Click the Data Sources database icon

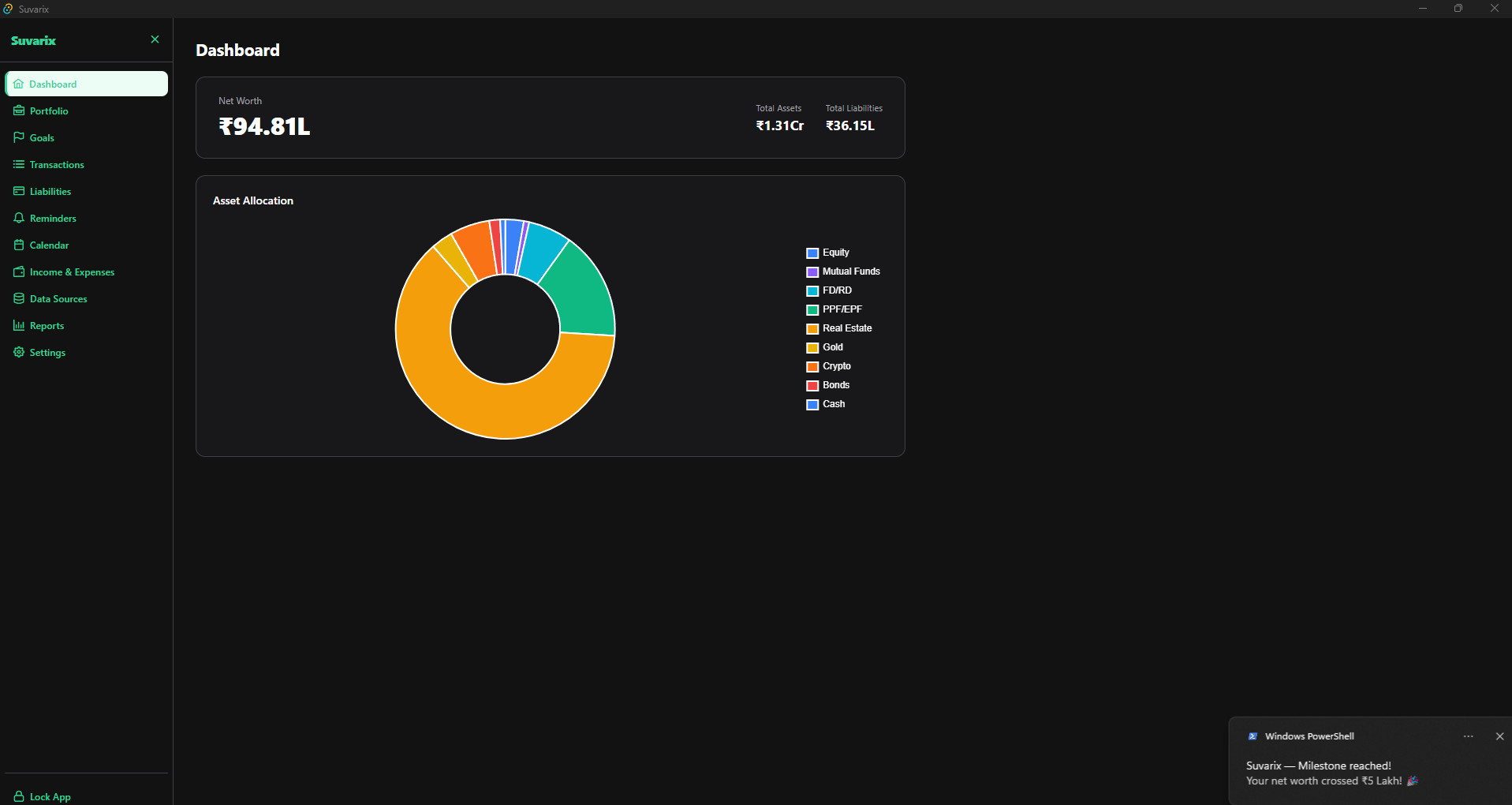[x=19, y=298]
